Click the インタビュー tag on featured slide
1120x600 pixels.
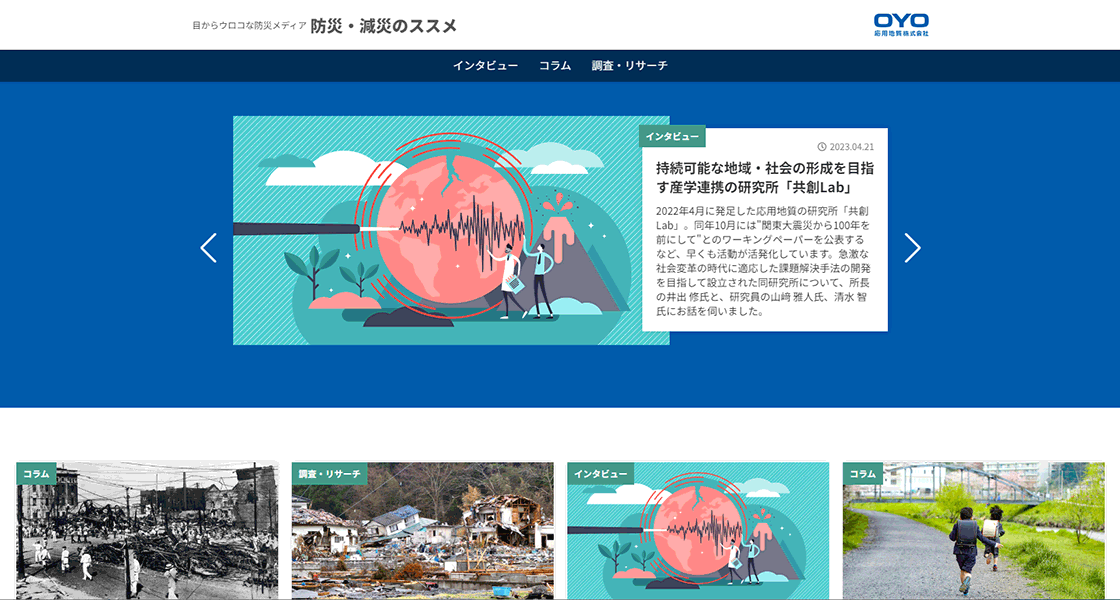(x=672, y=136)
